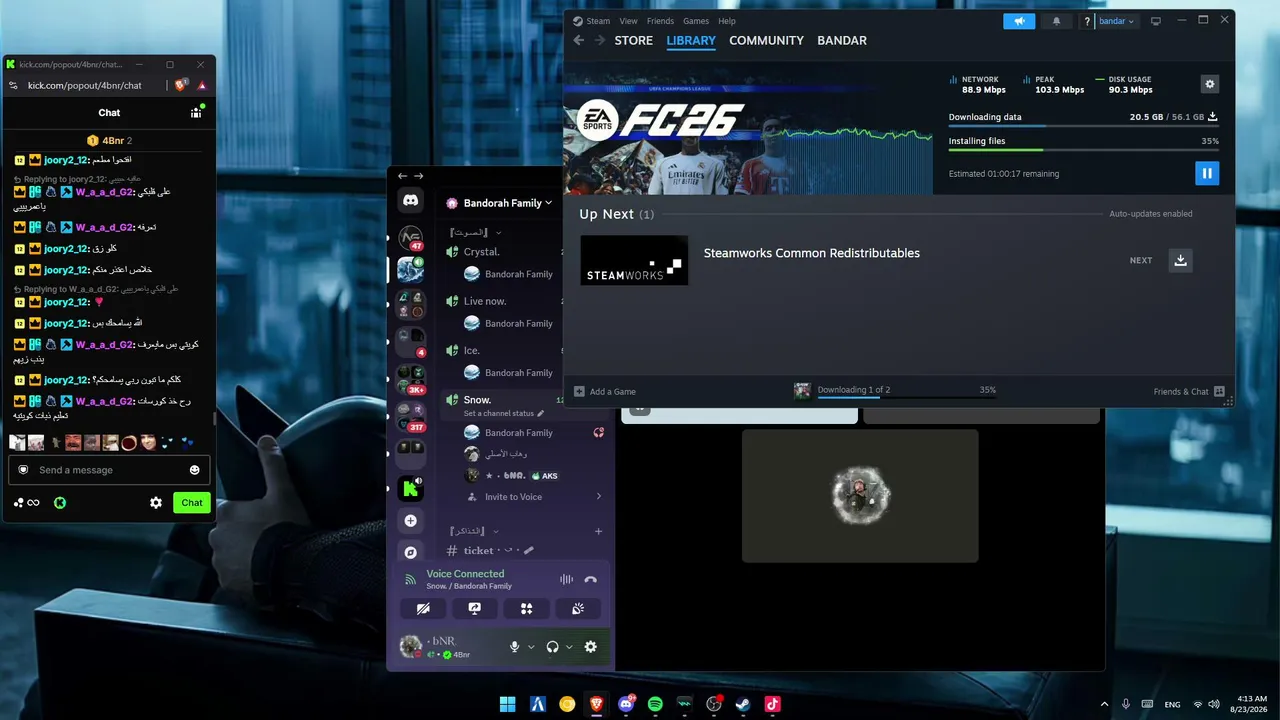
Task: Switch to the LIBRARY tab in Steam
Action: 691,41
